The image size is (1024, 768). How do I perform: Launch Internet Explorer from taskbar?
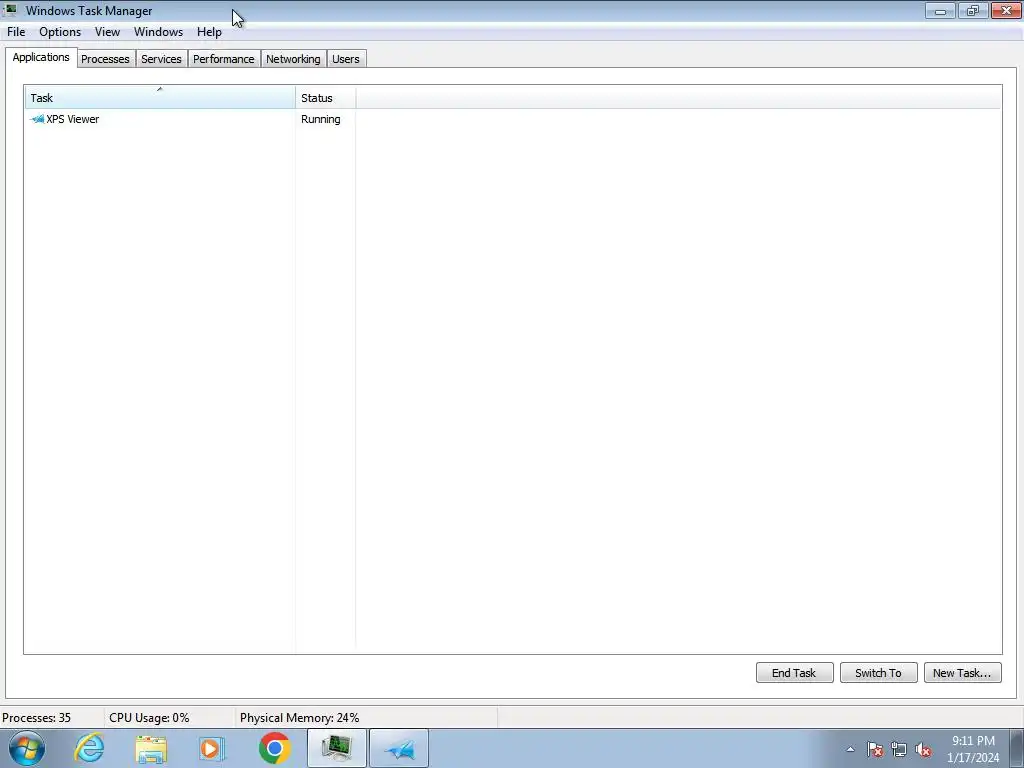pyautogui.click(x=89, y=748)
